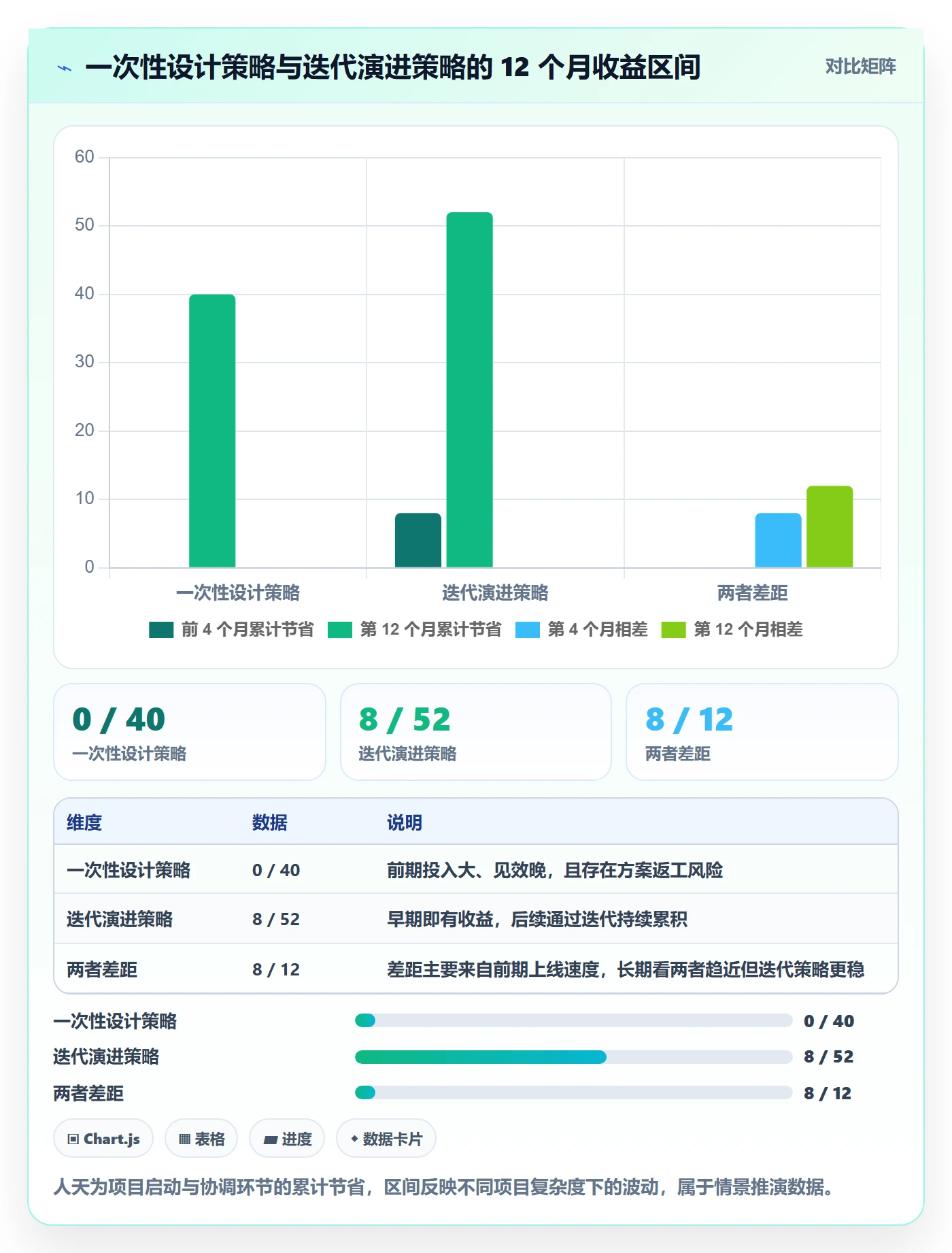Click the chart title about 12 个月收益区间
Image resolution: width=952 pixels, height=1253 pixels.
point(393,67)
